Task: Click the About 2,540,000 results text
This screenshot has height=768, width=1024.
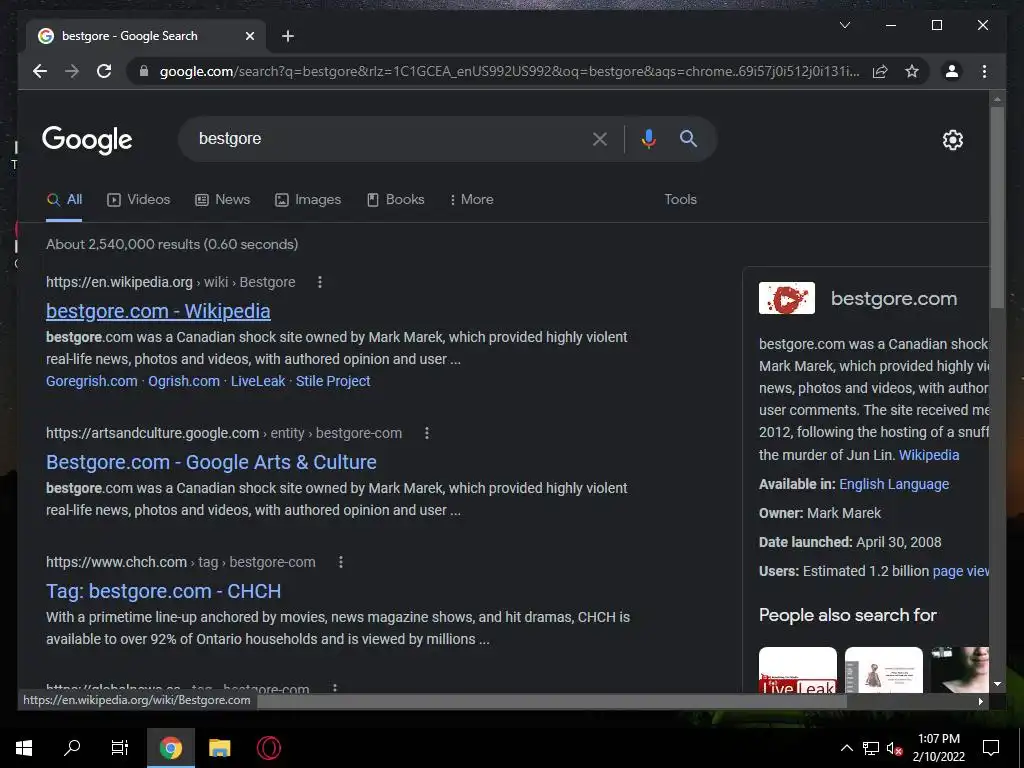Action: (x=172, y=244)
